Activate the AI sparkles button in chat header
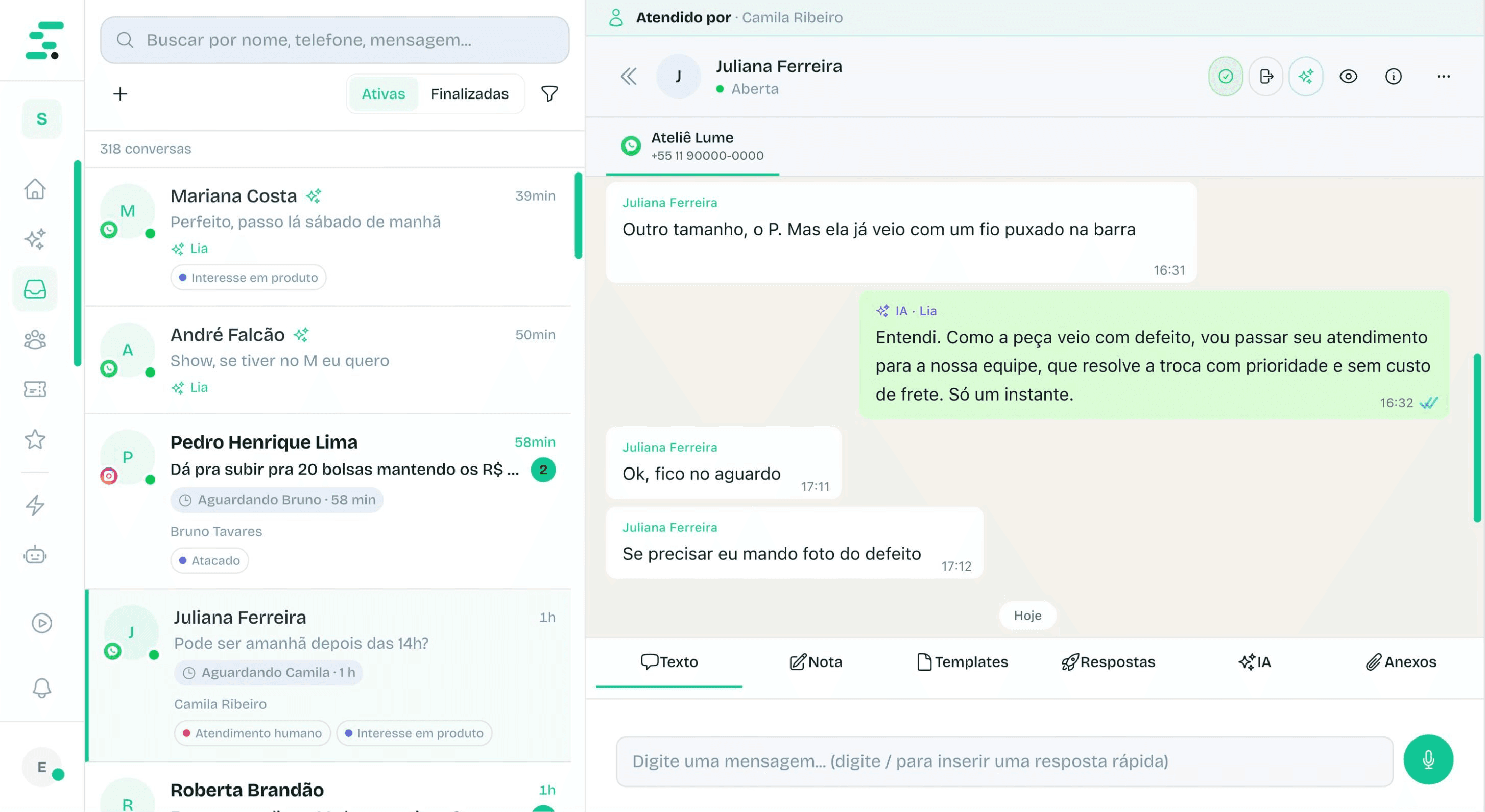This screenshot has height=812, width=1485. (1306, 76)
